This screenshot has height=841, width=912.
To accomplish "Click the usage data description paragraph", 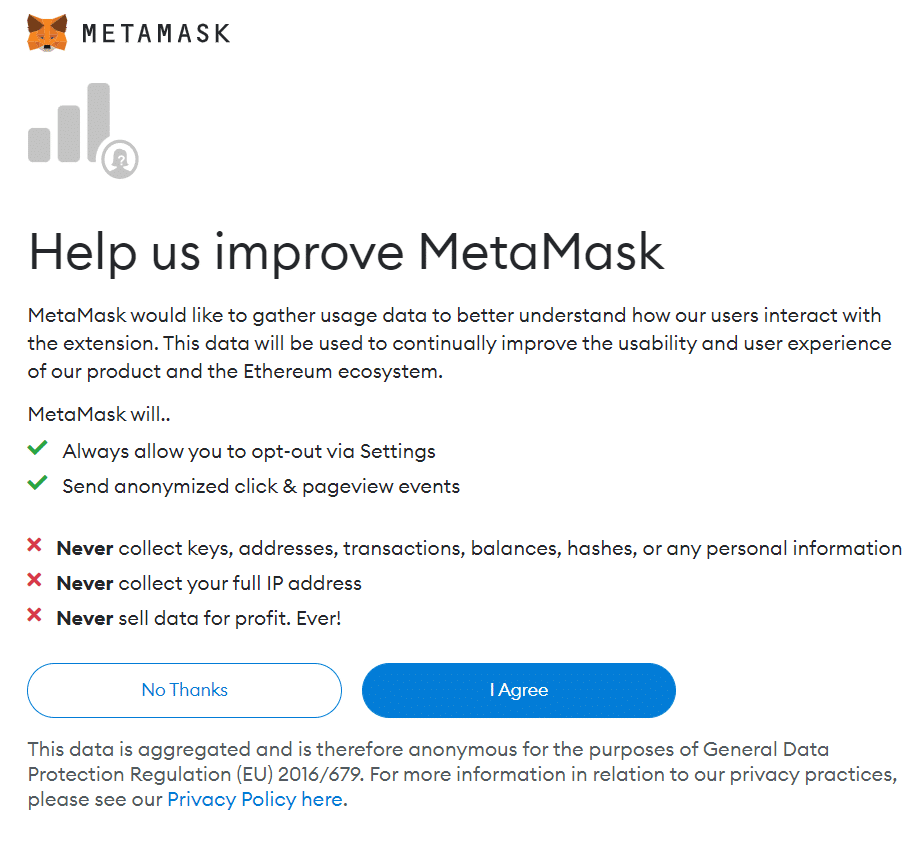I will (x=455, y=343).
